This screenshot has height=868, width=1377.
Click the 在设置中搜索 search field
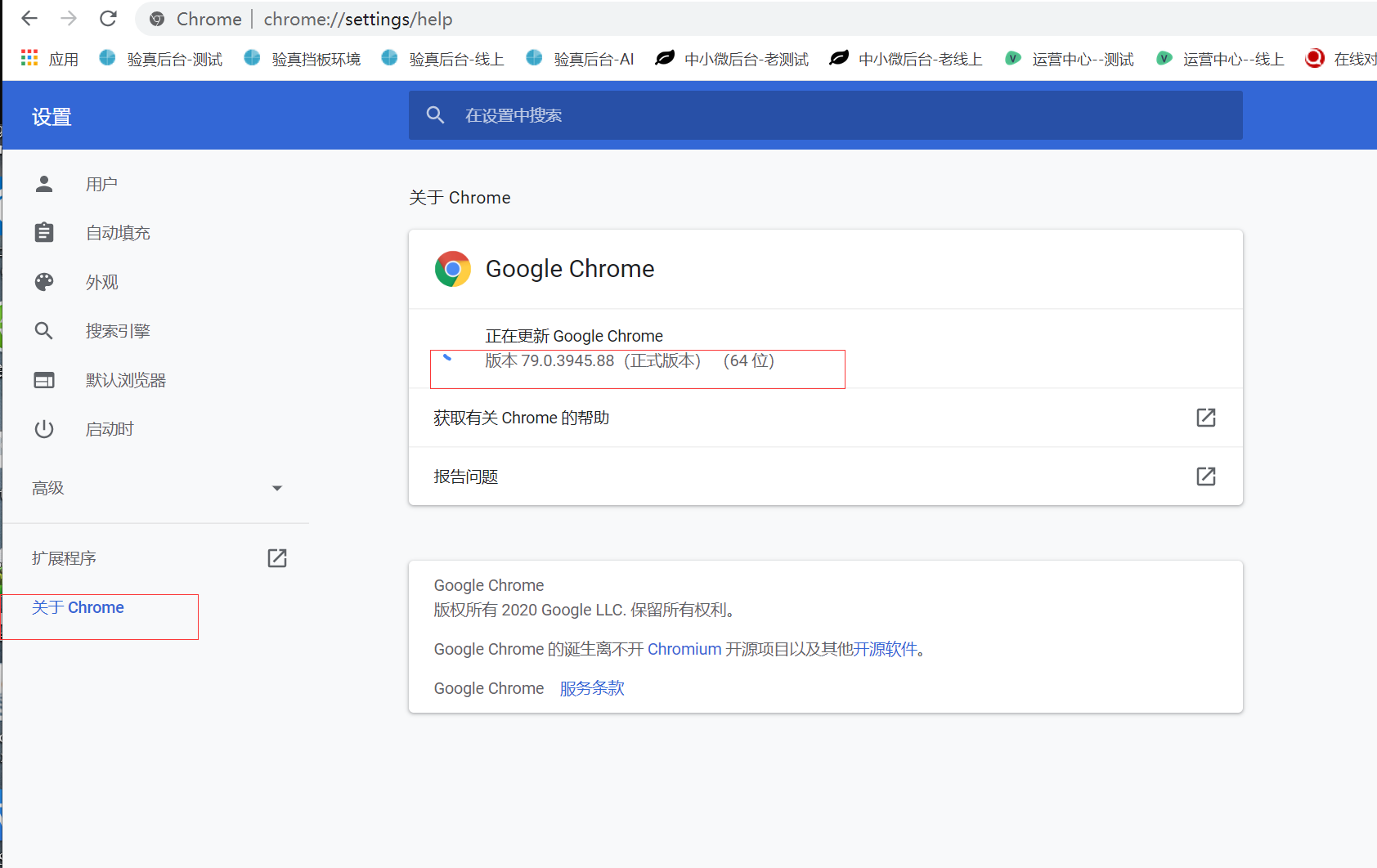coord(826,115)
